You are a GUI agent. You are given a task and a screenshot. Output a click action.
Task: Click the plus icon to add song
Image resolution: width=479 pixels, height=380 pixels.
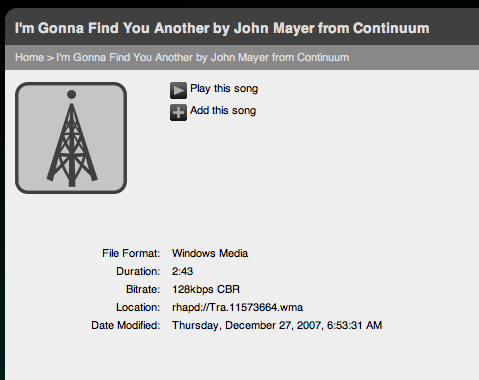pos(178,112)
